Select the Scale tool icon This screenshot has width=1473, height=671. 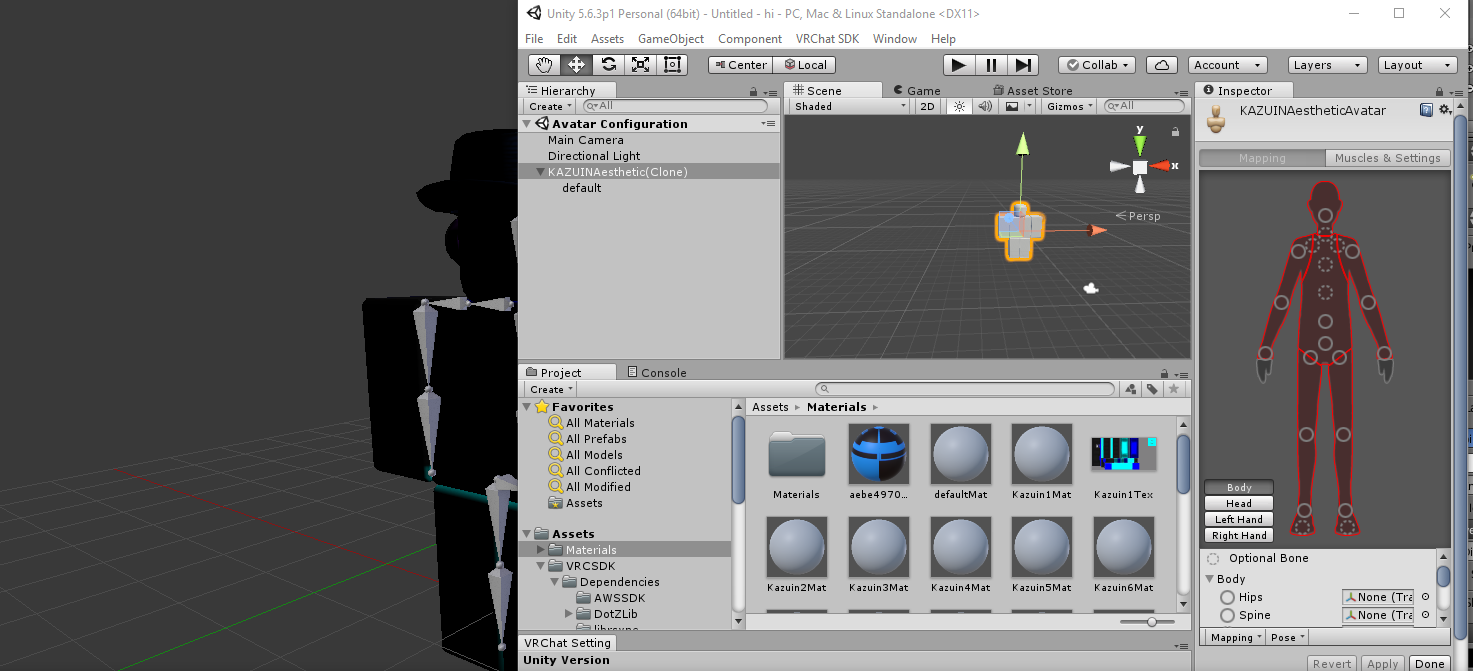click(x=640, y=65)
